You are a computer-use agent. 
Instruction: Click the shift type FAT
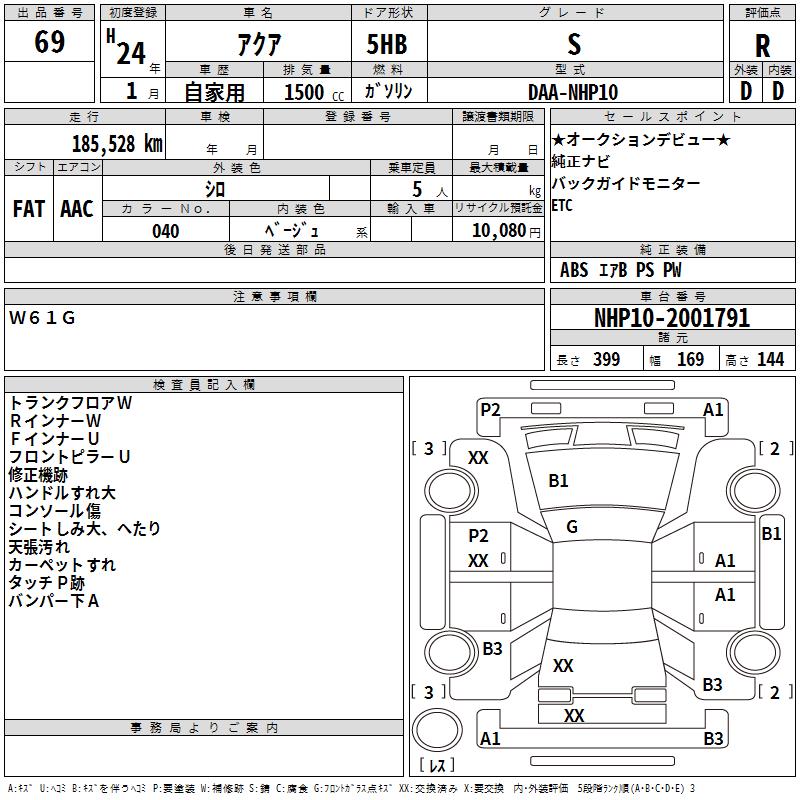(29, 209)
